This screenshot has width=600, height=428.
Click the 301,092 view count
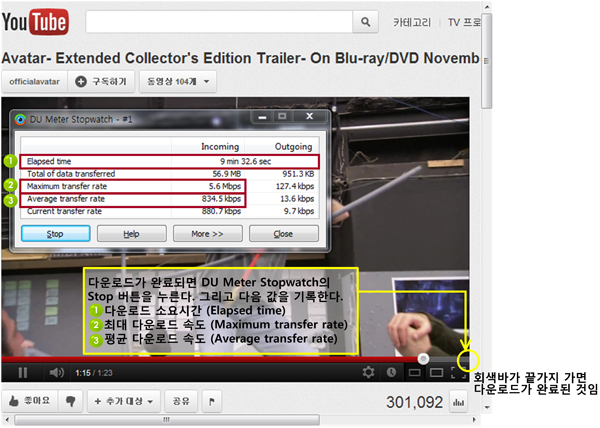414,402
